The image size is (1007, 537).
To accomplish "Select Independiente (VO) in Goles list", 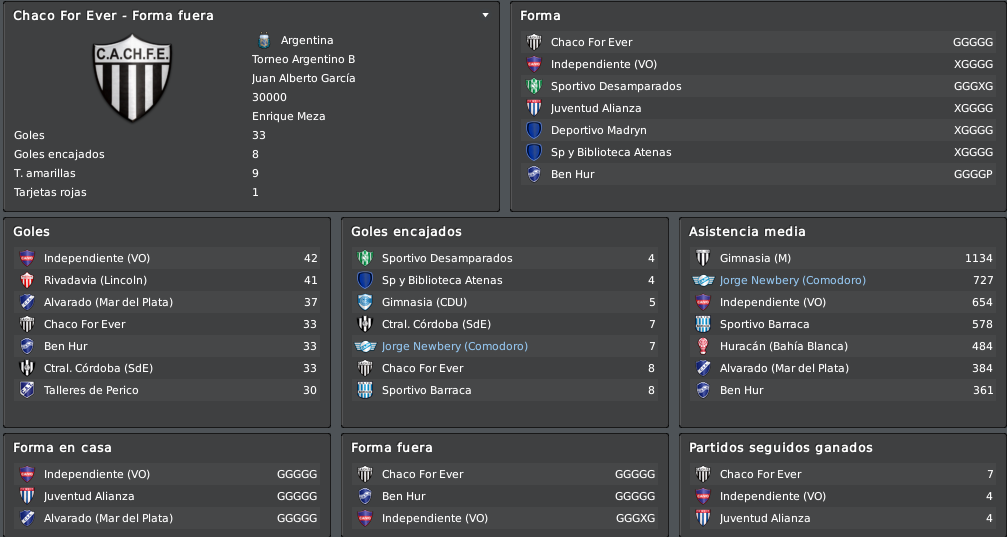I will click(x=167, y=258).
